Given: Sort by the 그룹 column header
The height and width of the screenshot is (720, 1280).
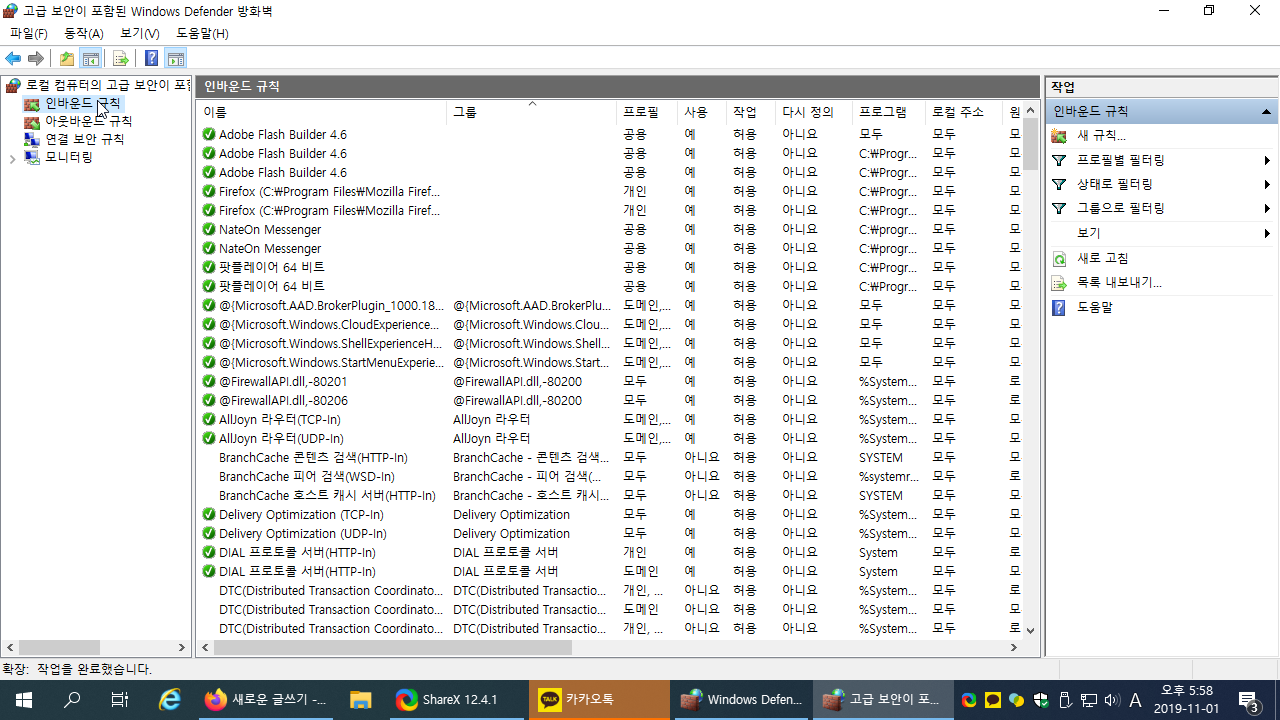Looking at the screenshot, I should (531, 112).
